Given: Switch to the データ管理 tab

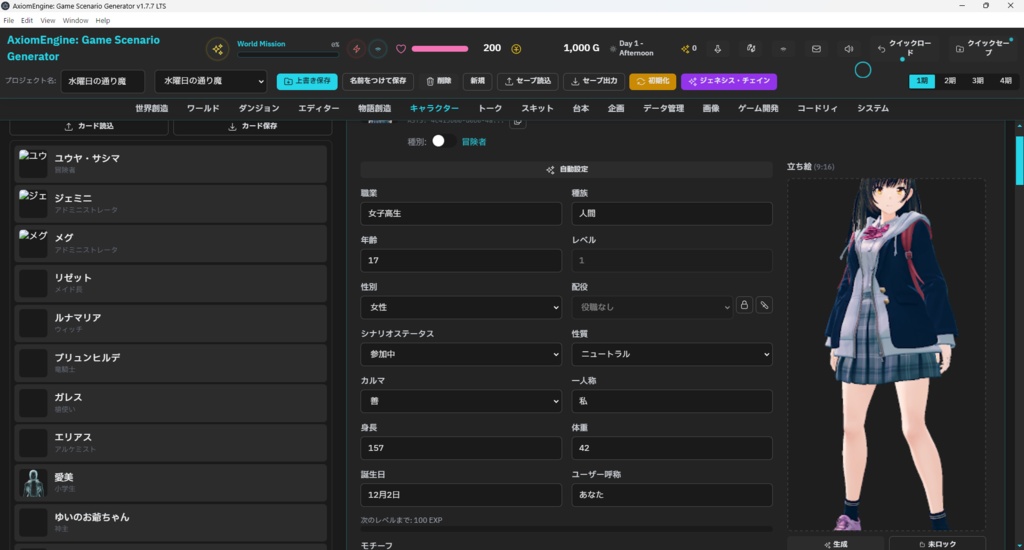Looking at the screenshot, I should 664,108.
